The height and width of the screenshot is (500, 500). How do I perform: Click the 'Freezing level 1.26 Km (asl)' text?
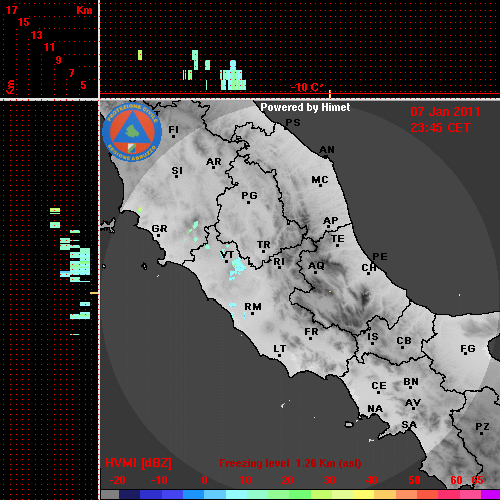point(290,463)
